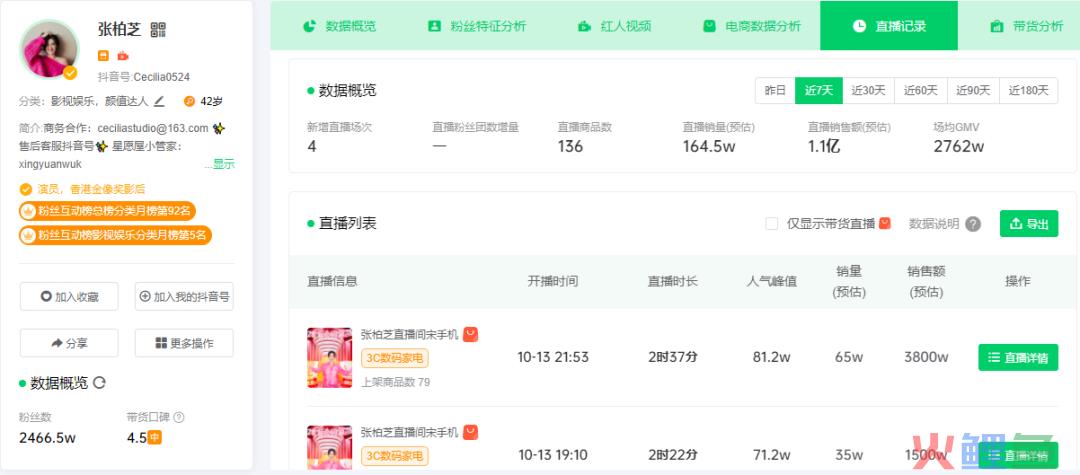Open thumbnail of the 10-13 21:53 livestream
The image size is (1080, 475).
pos(329,357)
